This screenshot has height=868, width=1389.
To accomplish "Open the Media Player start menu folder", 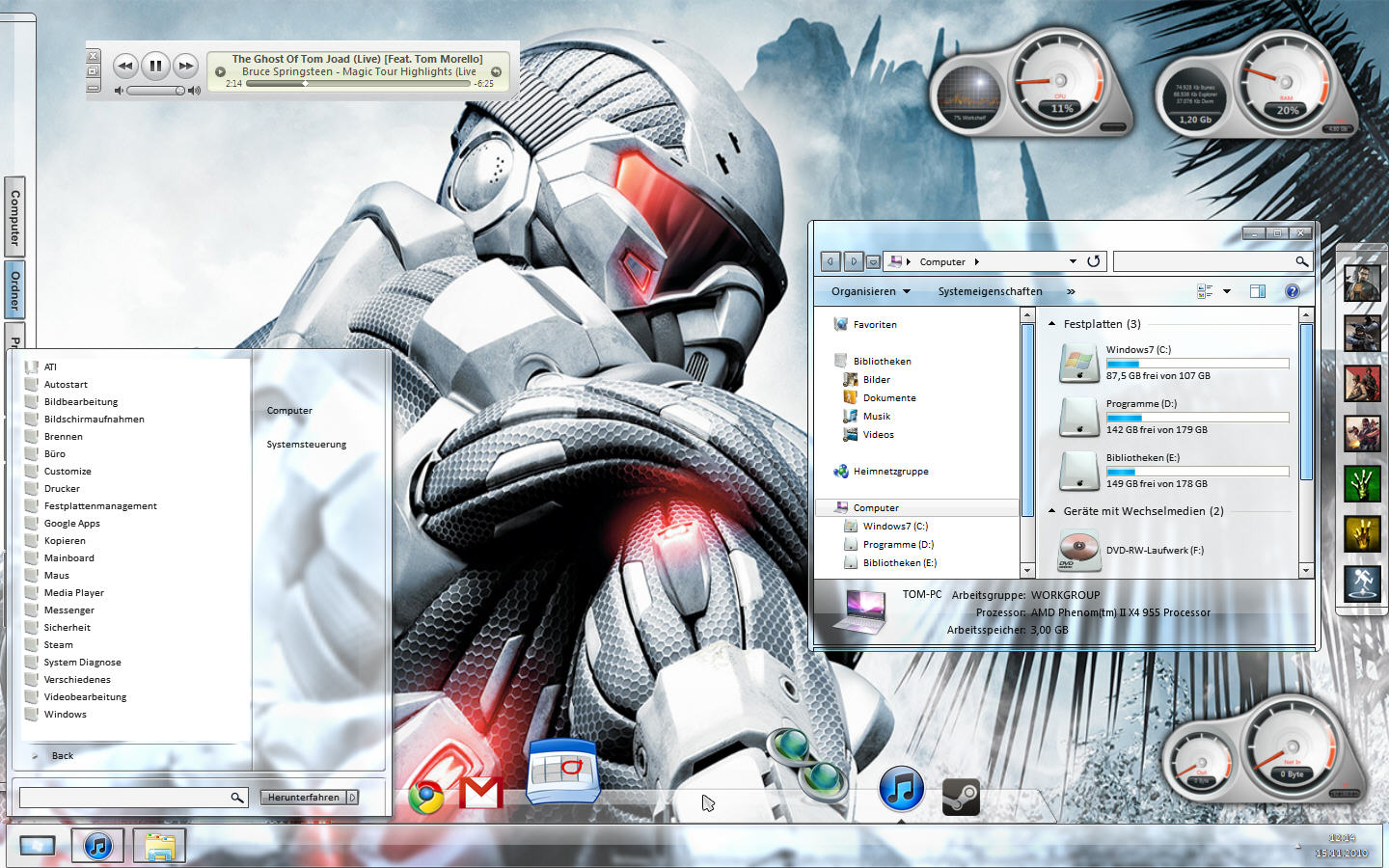I will coord(73,593).
